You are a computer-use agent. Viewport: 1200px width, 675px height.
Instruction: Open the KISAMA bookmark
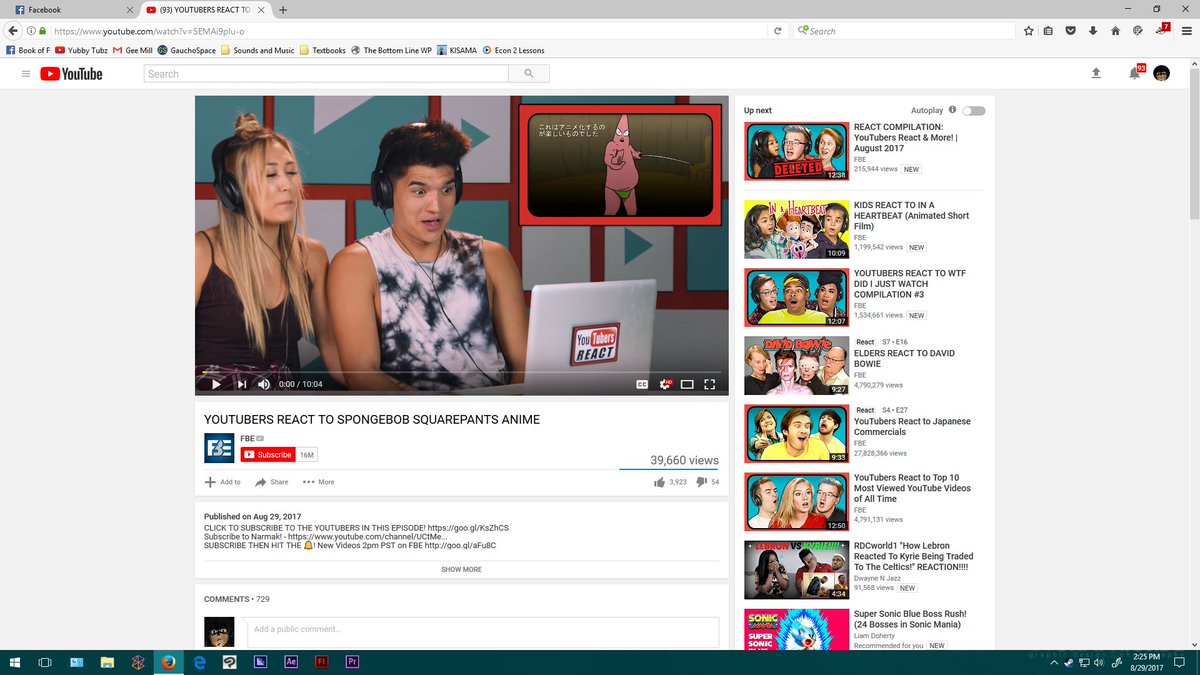pyautogui.click(x=457, y=50)
